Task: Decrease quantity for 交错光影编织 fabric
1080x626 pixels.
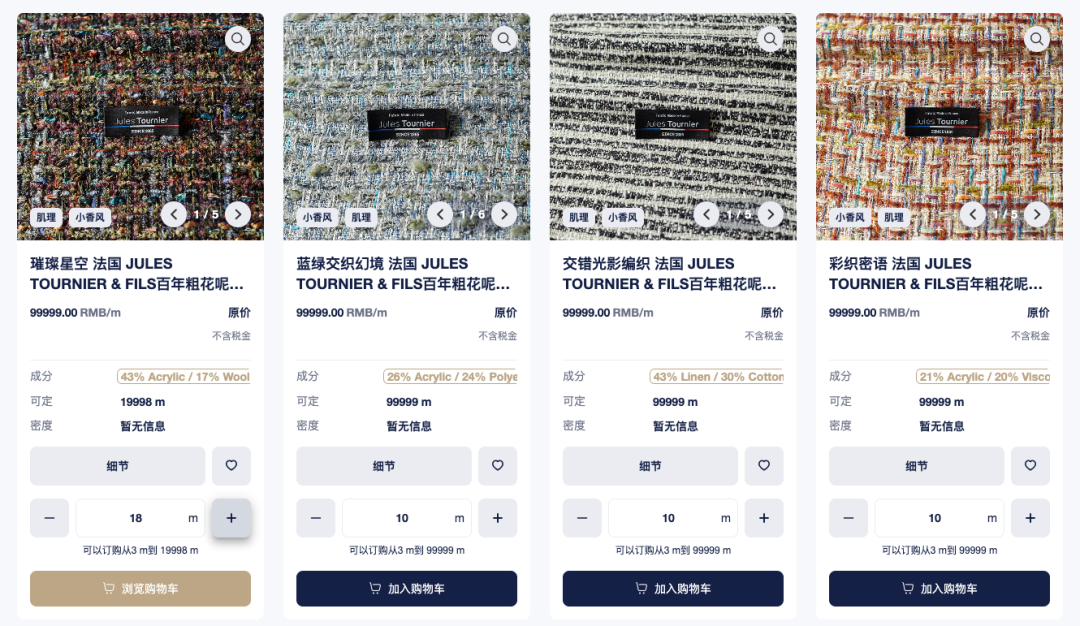Action: pos(582,518)
